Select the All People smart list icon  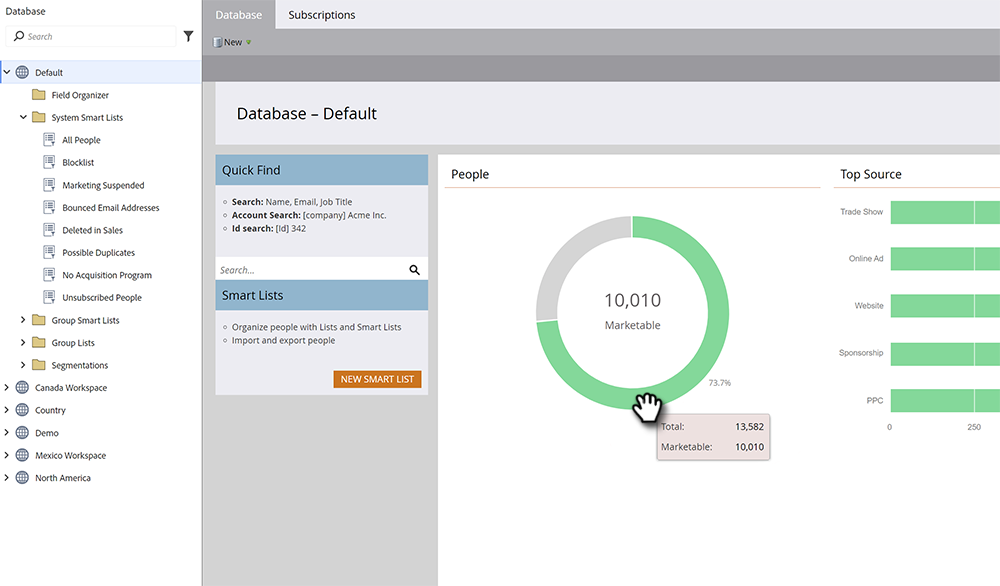tap(49, 140)
